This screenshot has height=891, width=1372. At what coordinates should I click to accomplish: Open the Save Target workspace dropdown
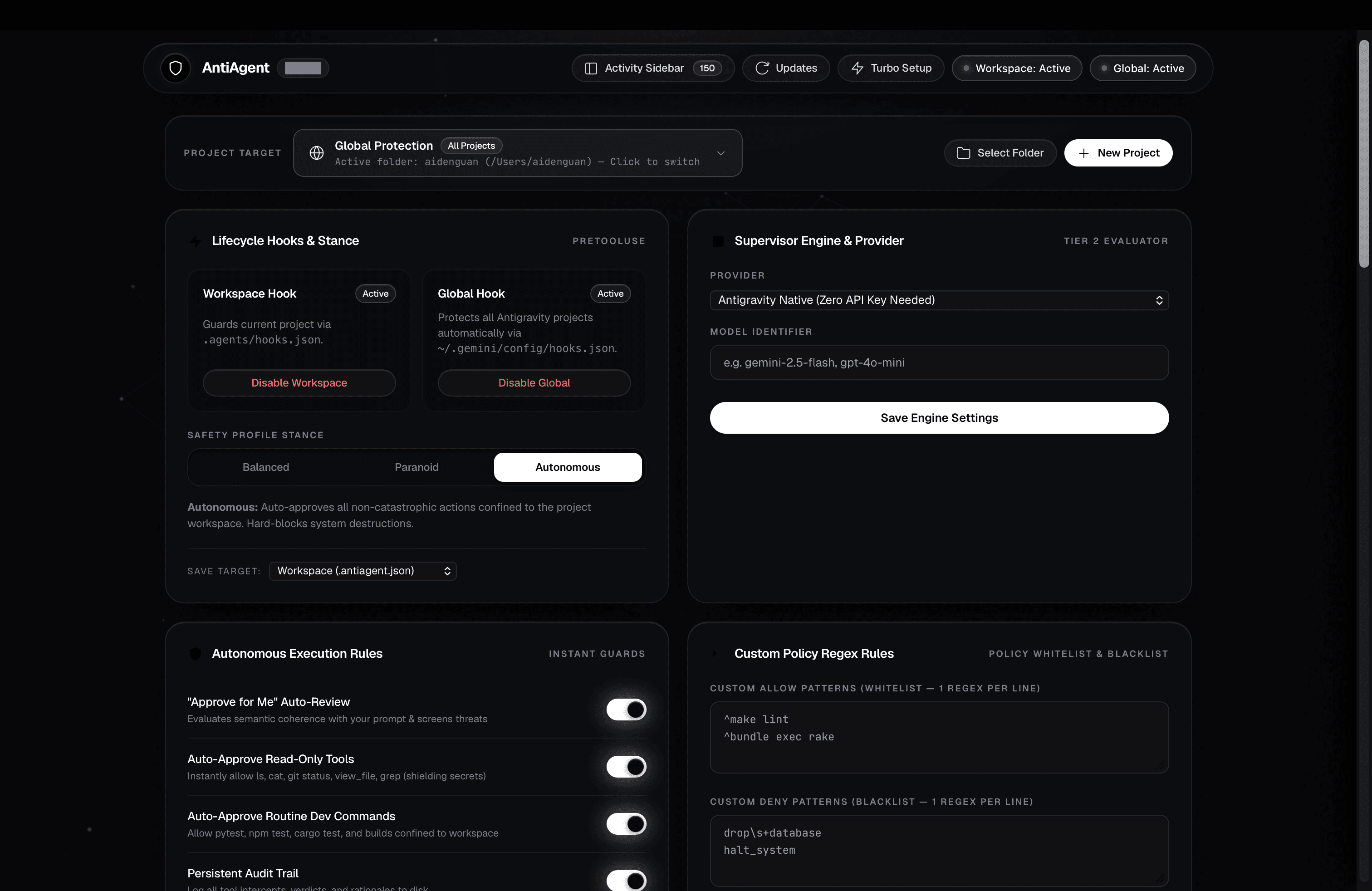coord(363,571)
